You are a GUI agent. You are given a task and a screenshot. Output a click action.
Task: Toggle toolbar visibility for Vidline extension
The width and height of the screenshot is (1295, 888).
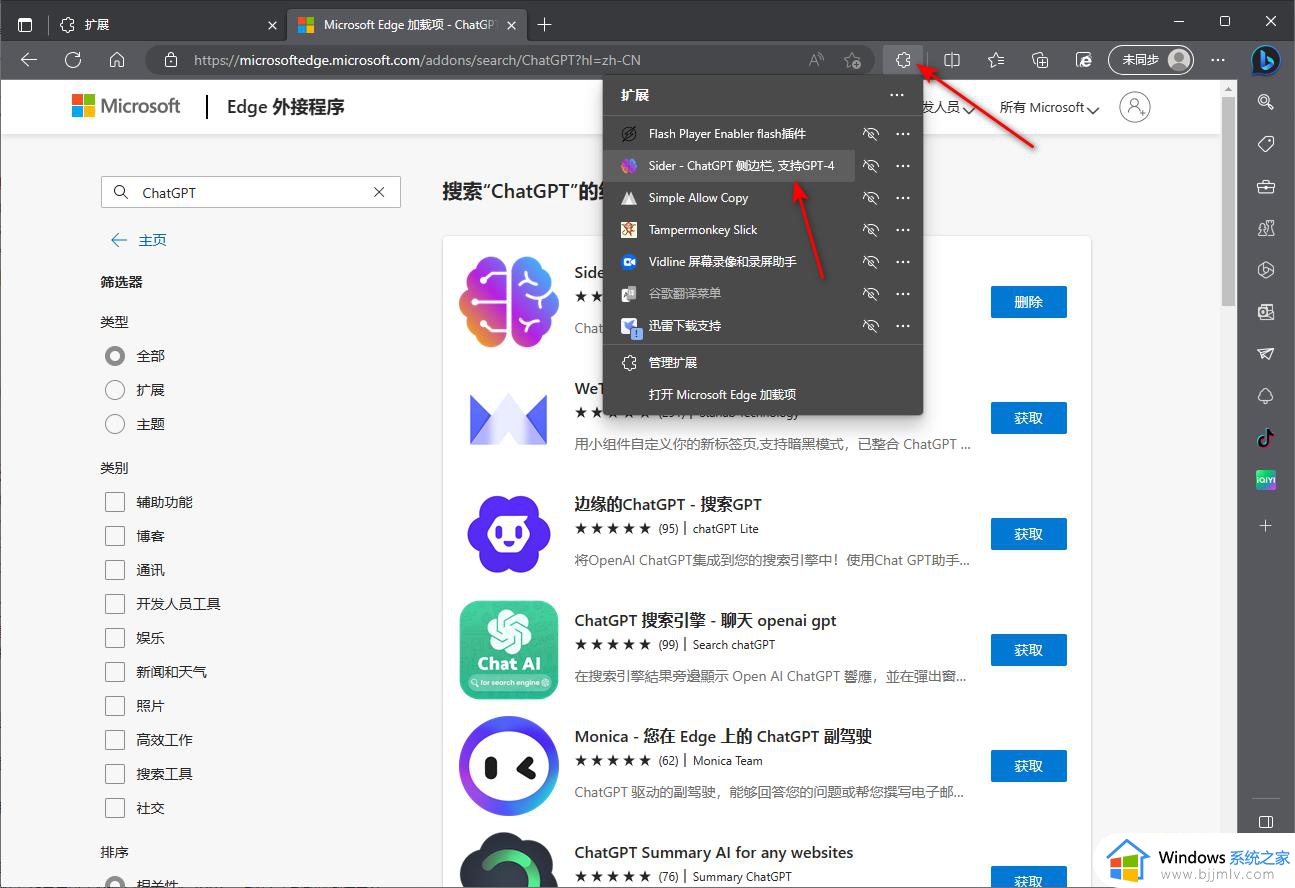pyautogui.click(x=871, y=262)
